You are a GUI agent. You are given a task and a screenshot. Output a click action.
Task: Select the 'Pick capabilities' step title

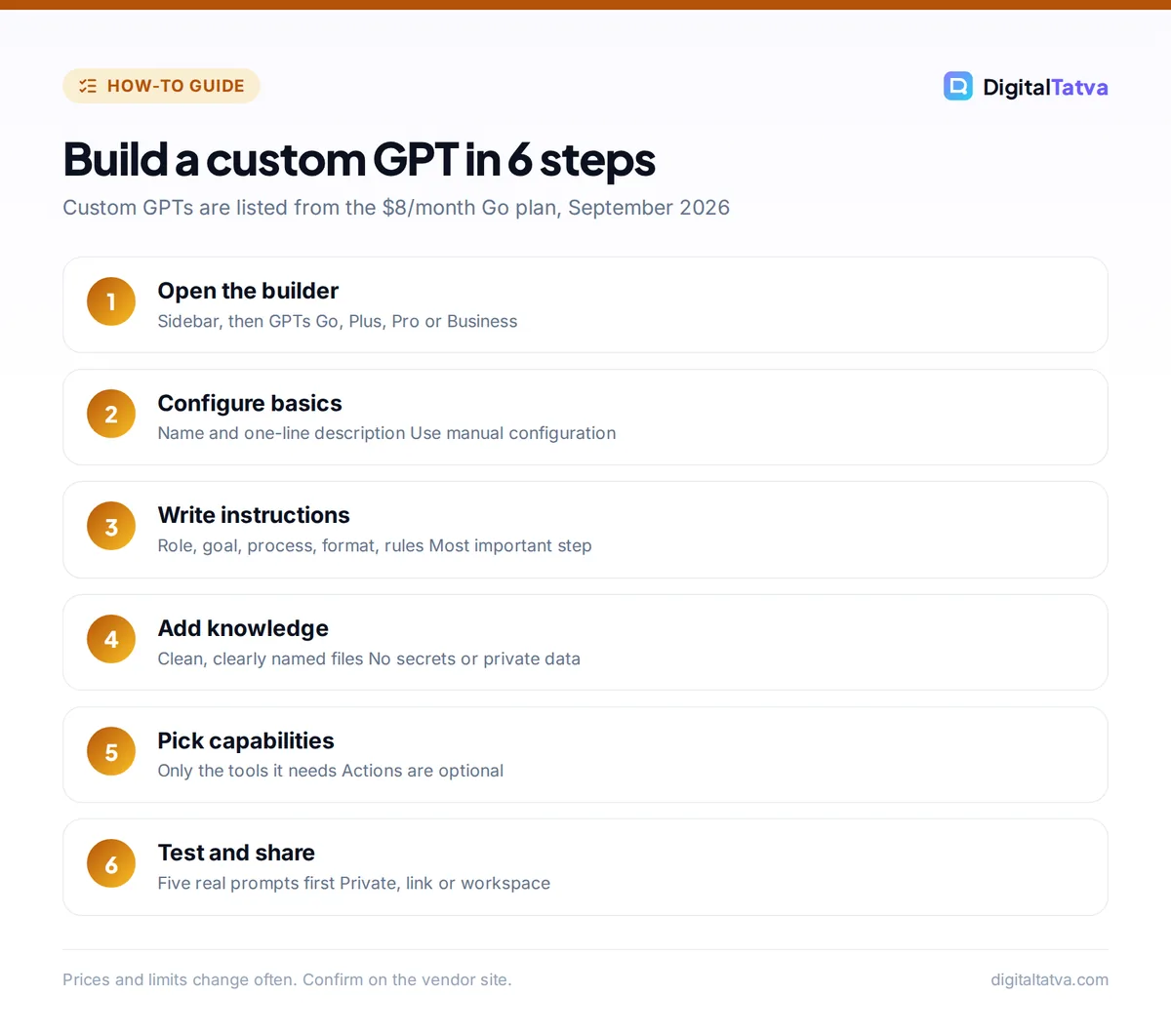(246, 740)
